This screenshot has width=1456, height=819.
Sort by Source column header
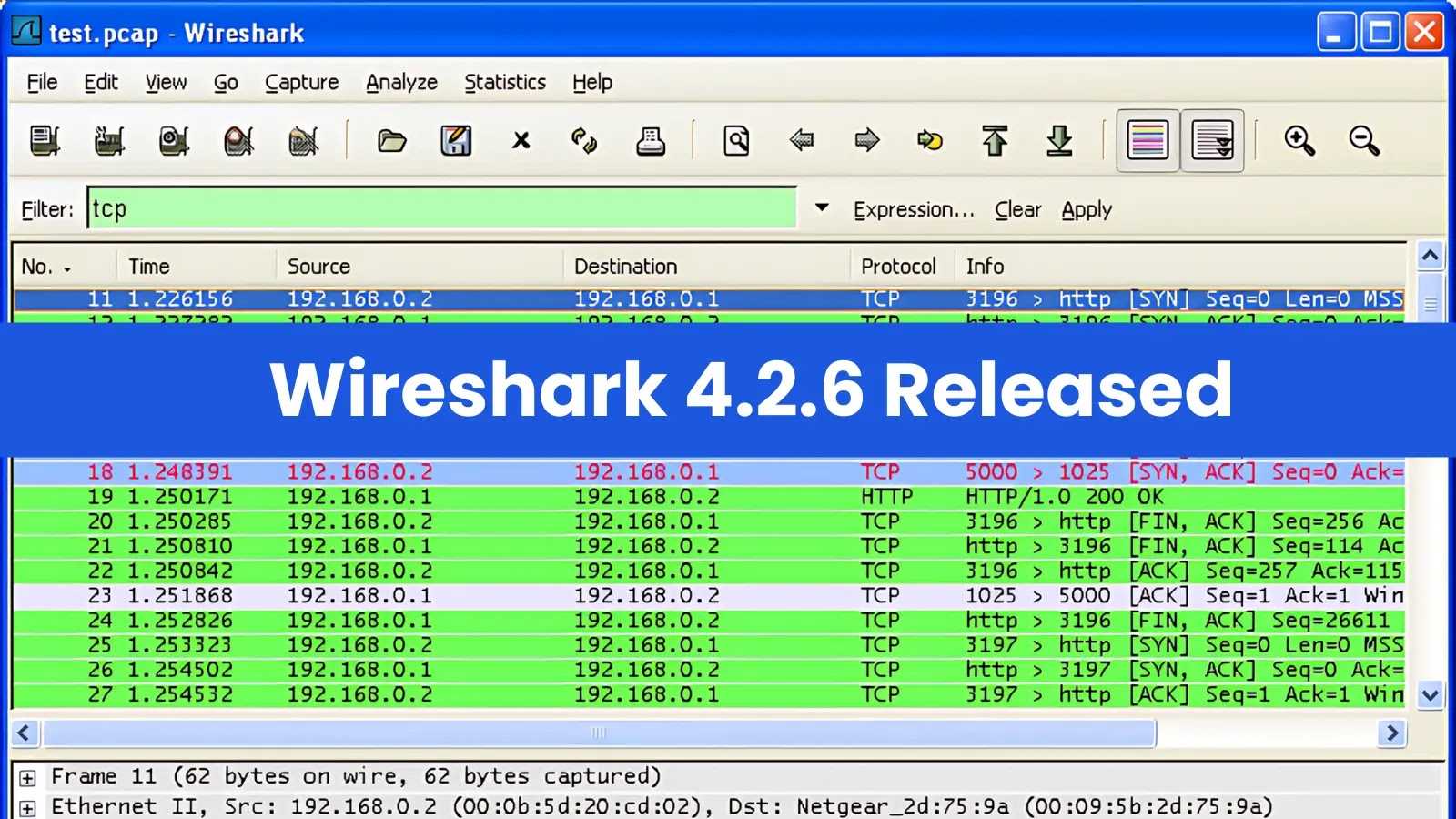(419, 266)
